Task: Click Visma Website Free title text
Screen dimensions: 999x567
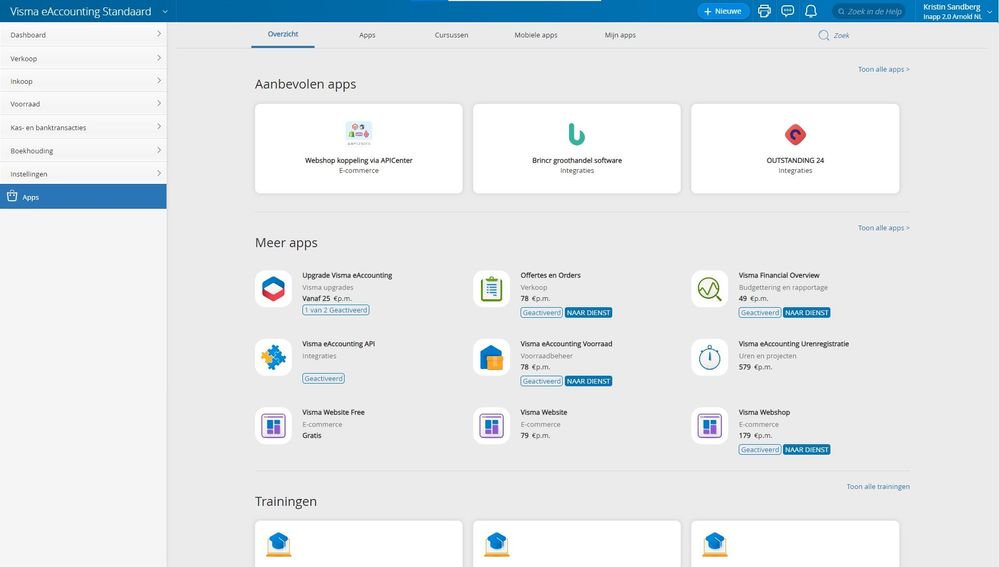Action: click(333, 412)
